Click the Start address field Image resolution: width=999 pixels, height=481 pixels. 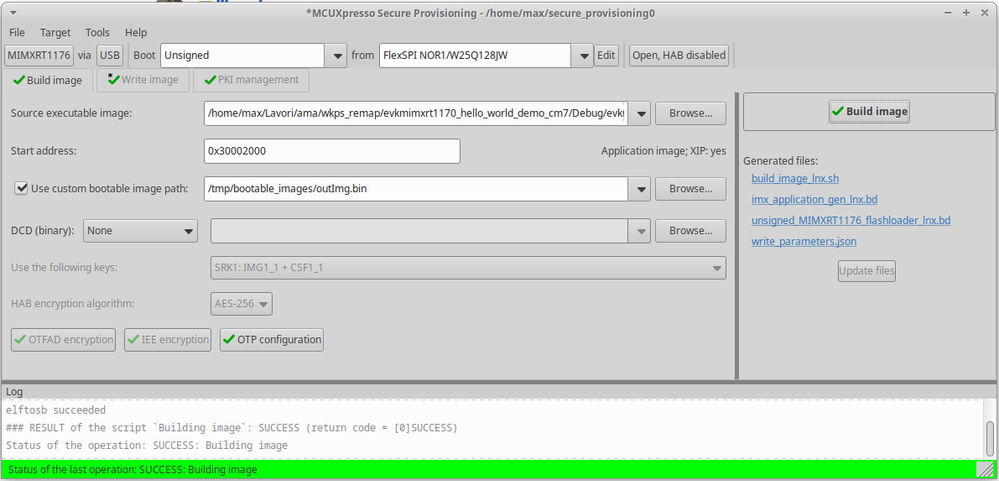(332, 151)
